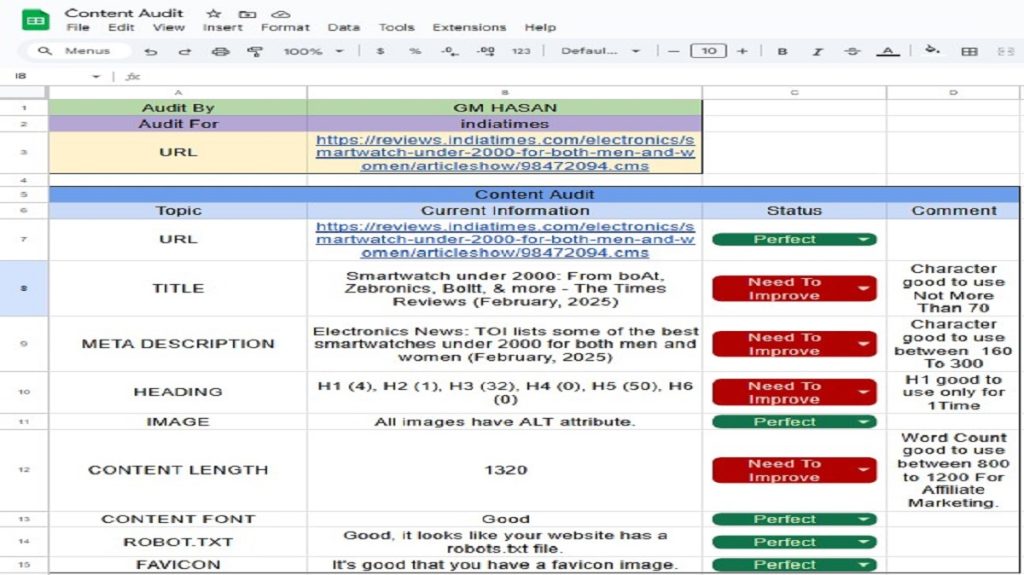Format as percent
1024x575 pixels.
[415, 51]
